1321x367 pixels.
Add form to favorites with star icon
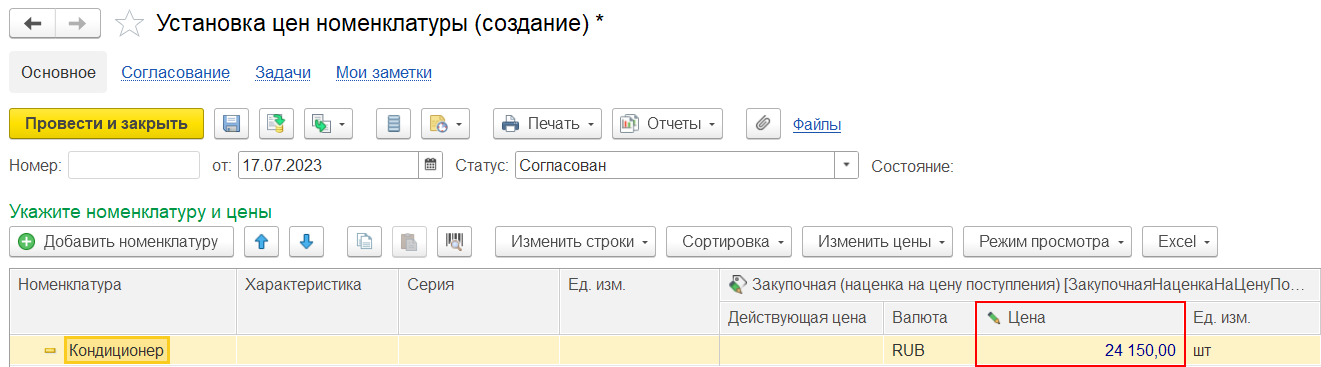pyautogui.click(x=130, y=23)
